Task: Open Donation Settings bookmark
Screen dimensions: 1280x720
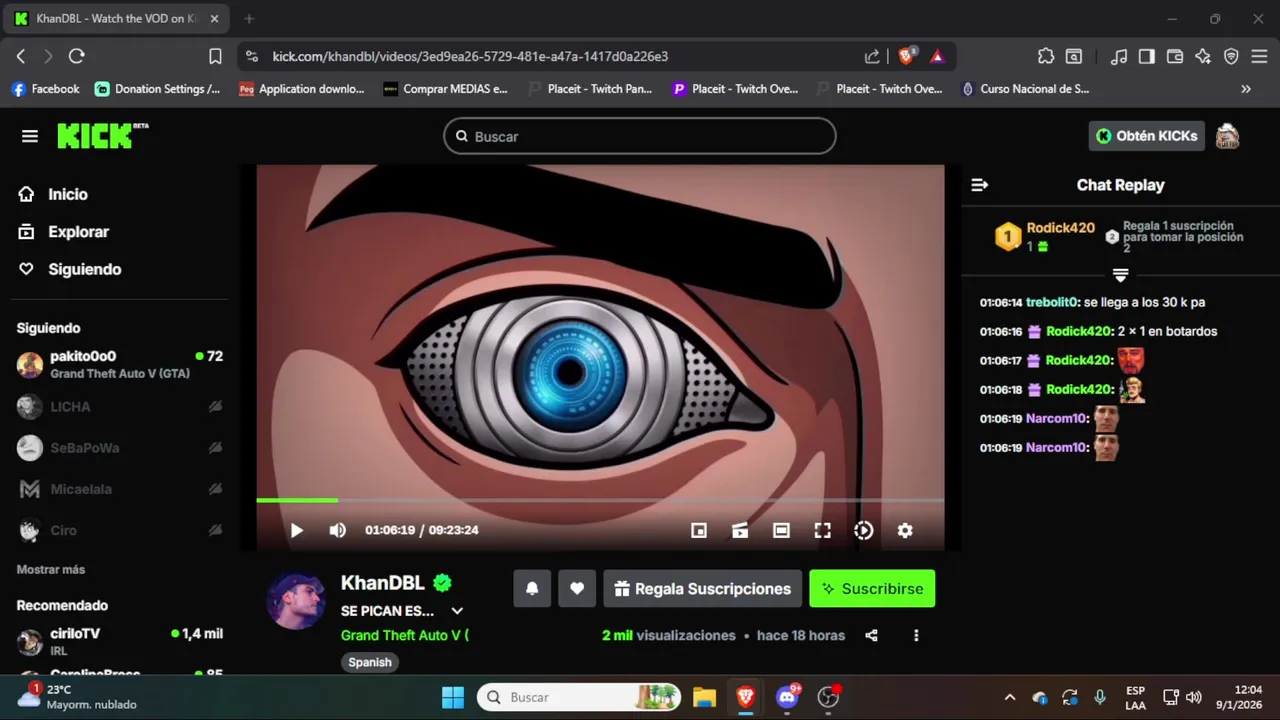Action: click(158, 89)
